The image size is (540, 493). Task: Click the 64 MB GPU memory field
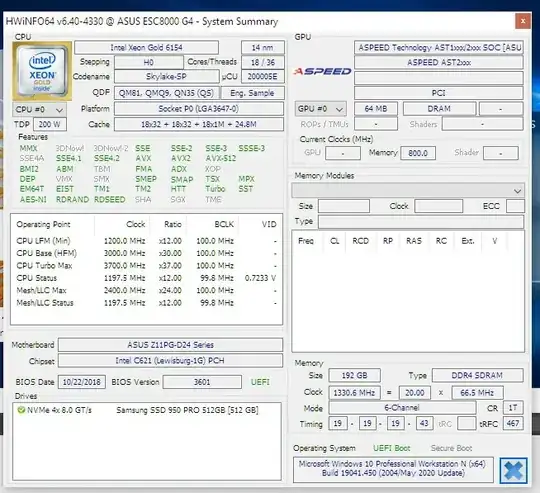point(376,109)
